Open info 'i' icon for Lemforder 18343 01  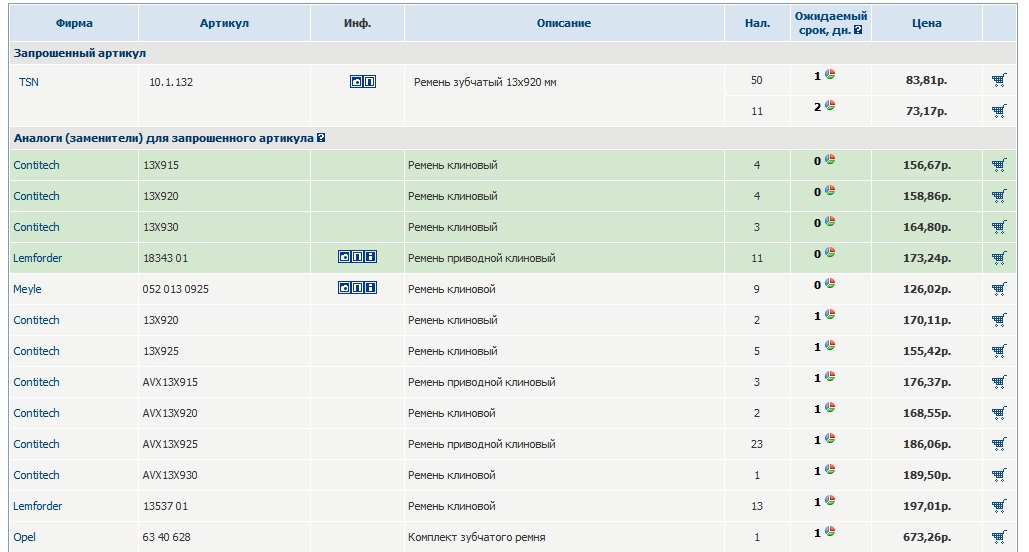click(x=371, y=258)
